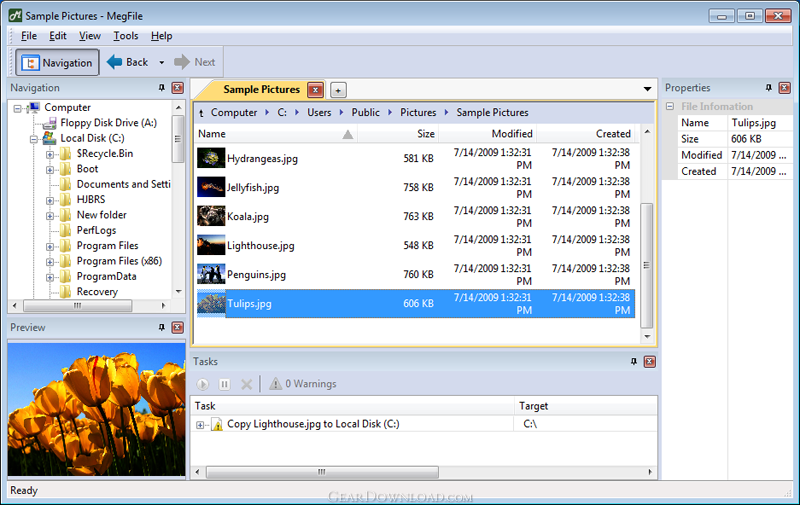Toggle the Navigation panel button
Viewport: 800px width, 505px height.
[57, 63]
